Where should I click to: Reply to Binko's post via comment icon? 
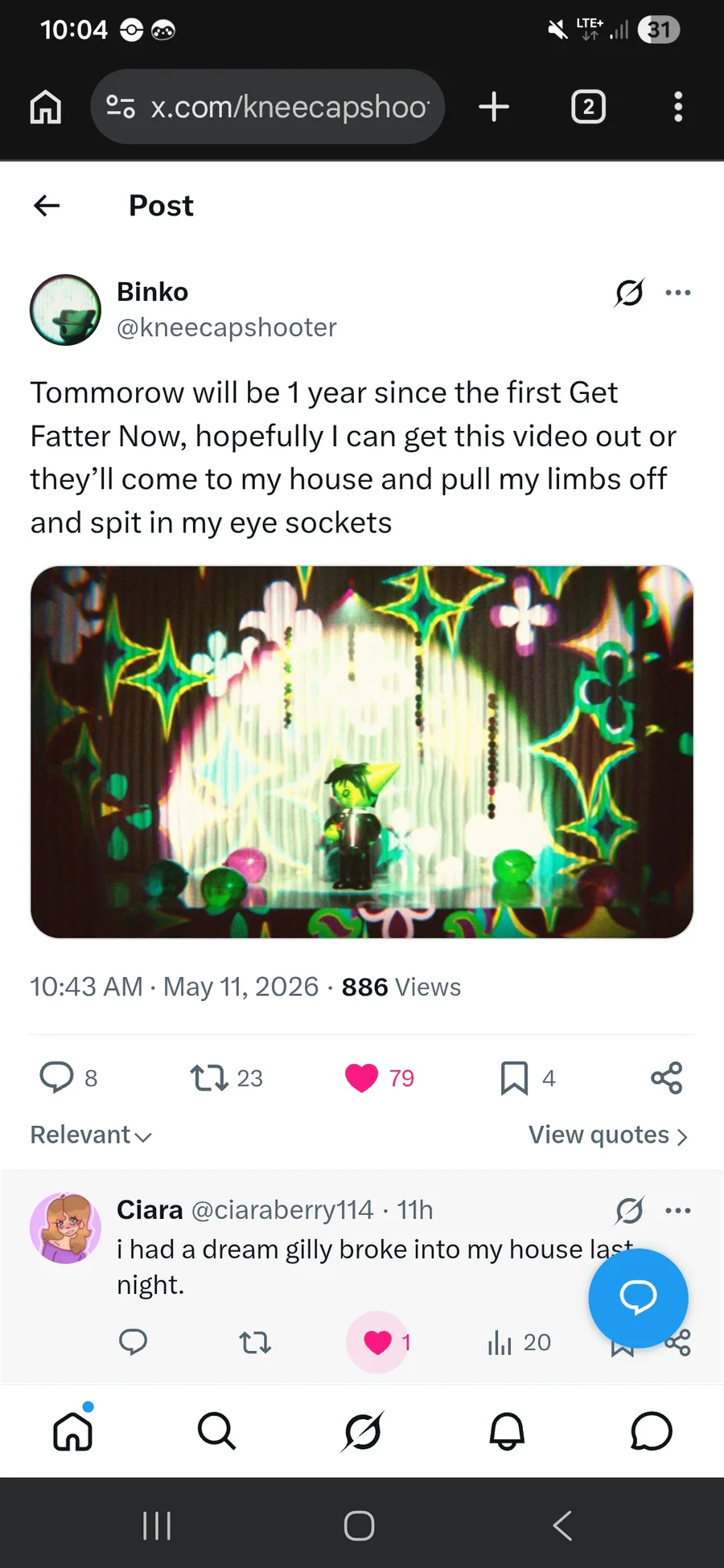56,1077
